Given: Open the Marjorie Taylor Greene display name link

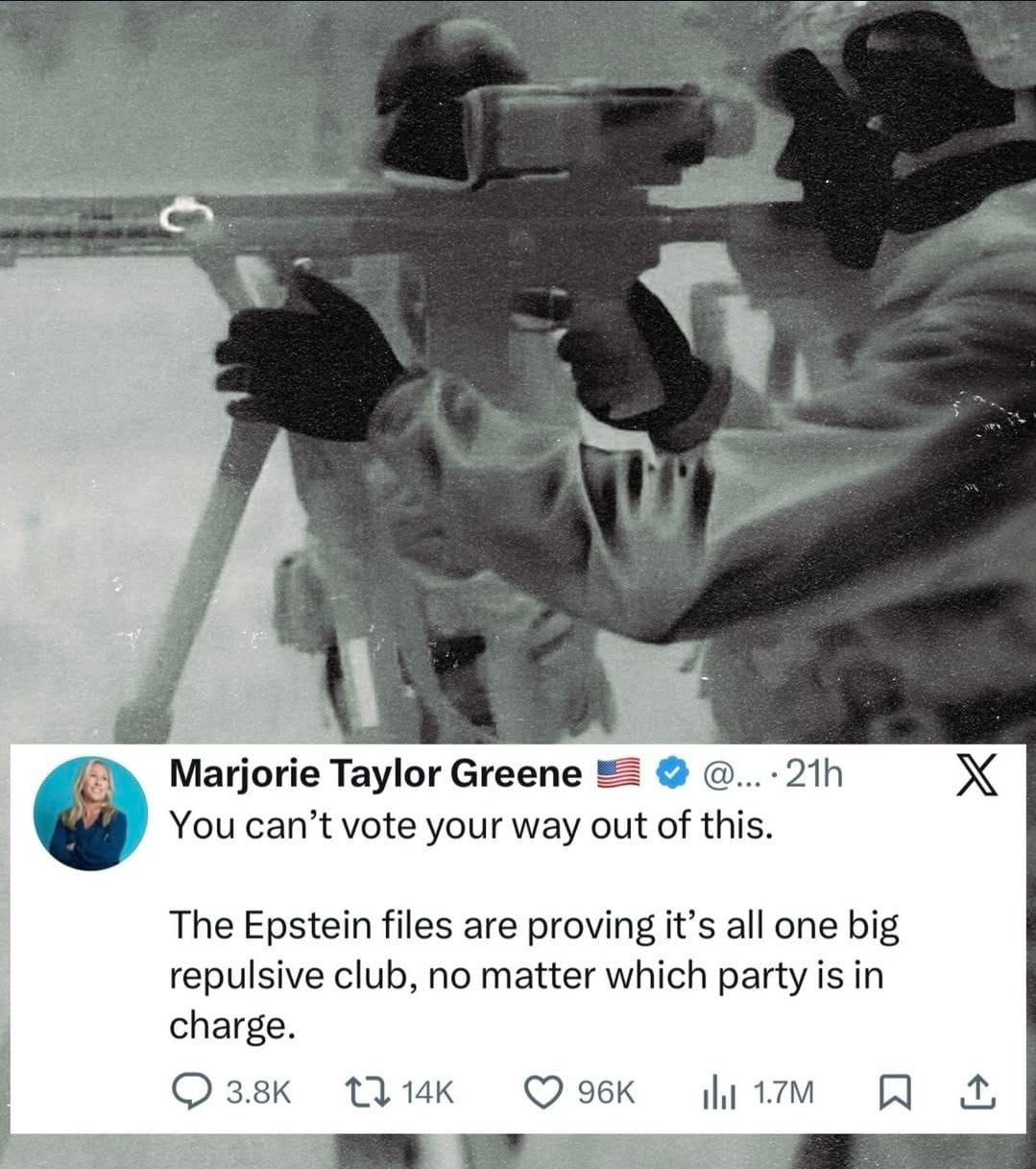Looking at the screenshot, I should tap(374, 773).
